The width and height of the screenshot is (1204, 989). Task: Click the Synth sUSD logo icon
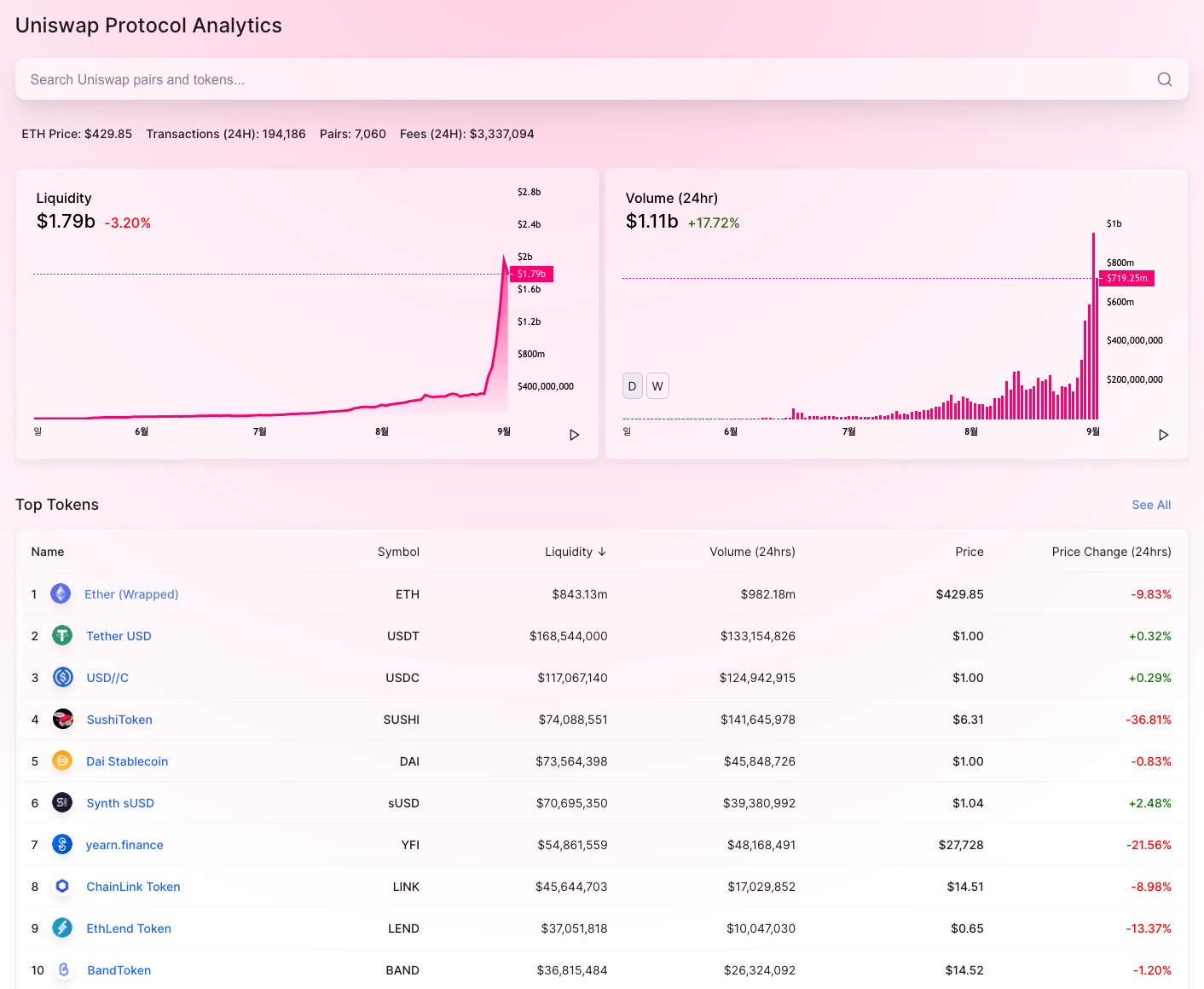click(62, 802)
